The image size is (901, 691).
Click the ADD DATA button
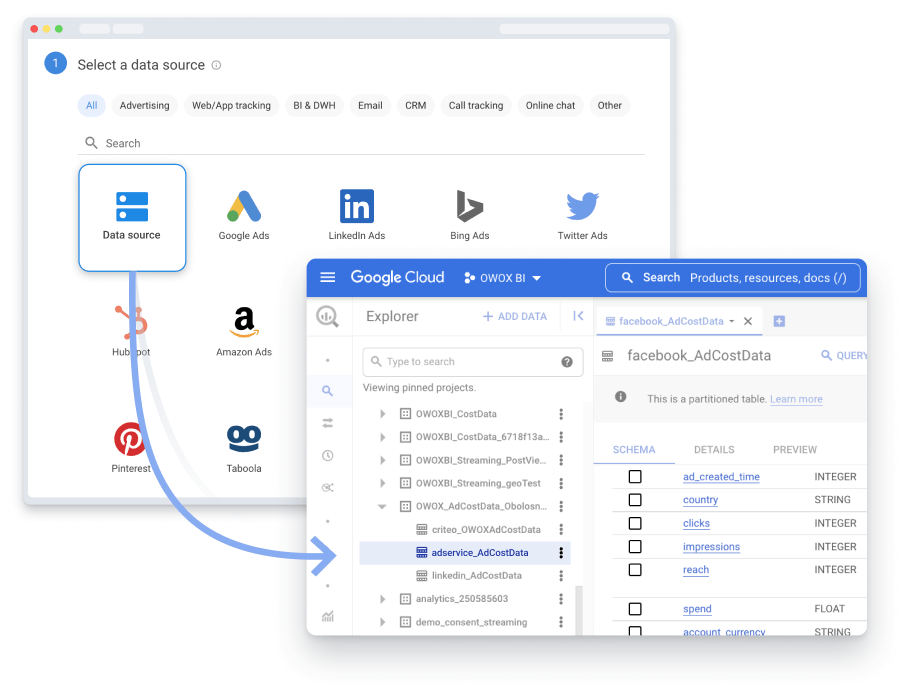tap(514, 316)
